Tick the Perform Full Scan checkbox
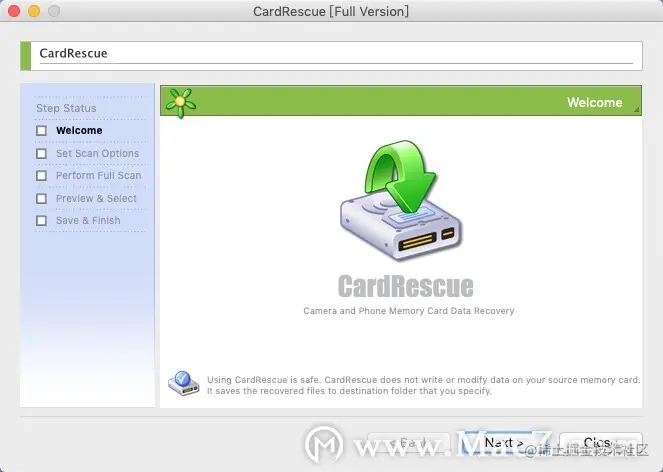 pyautogui.click(x=41, y=176)
